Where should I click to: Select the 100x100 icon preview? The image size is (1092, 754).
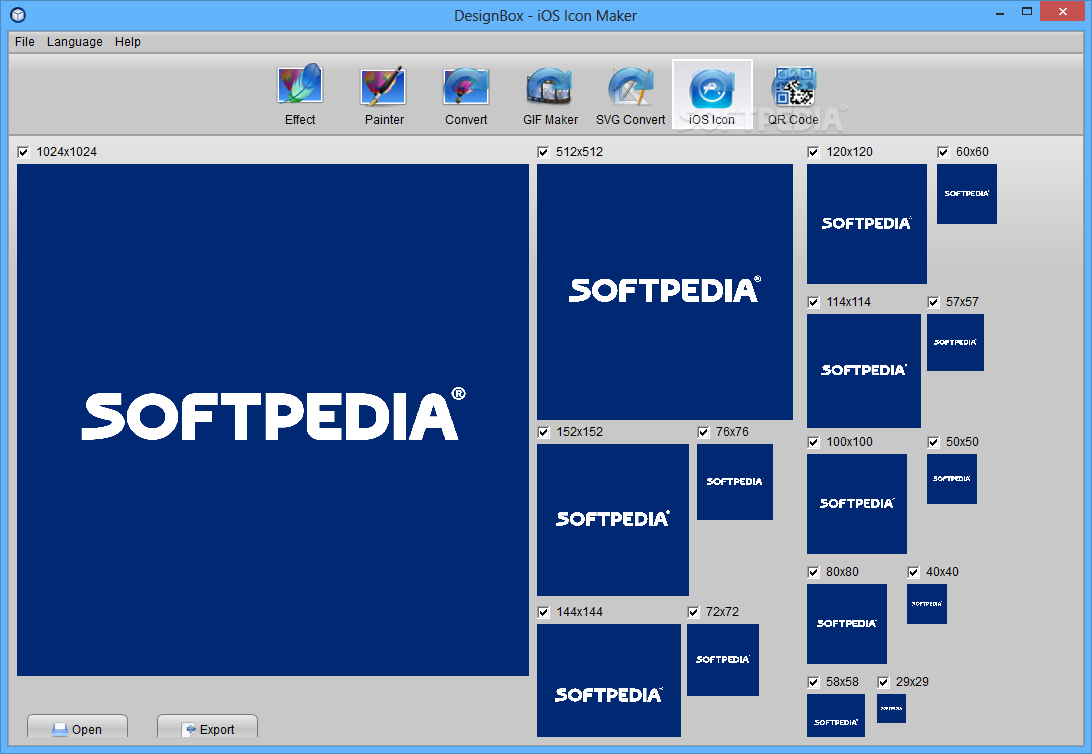pyautogui.click(x=857, y=504)
